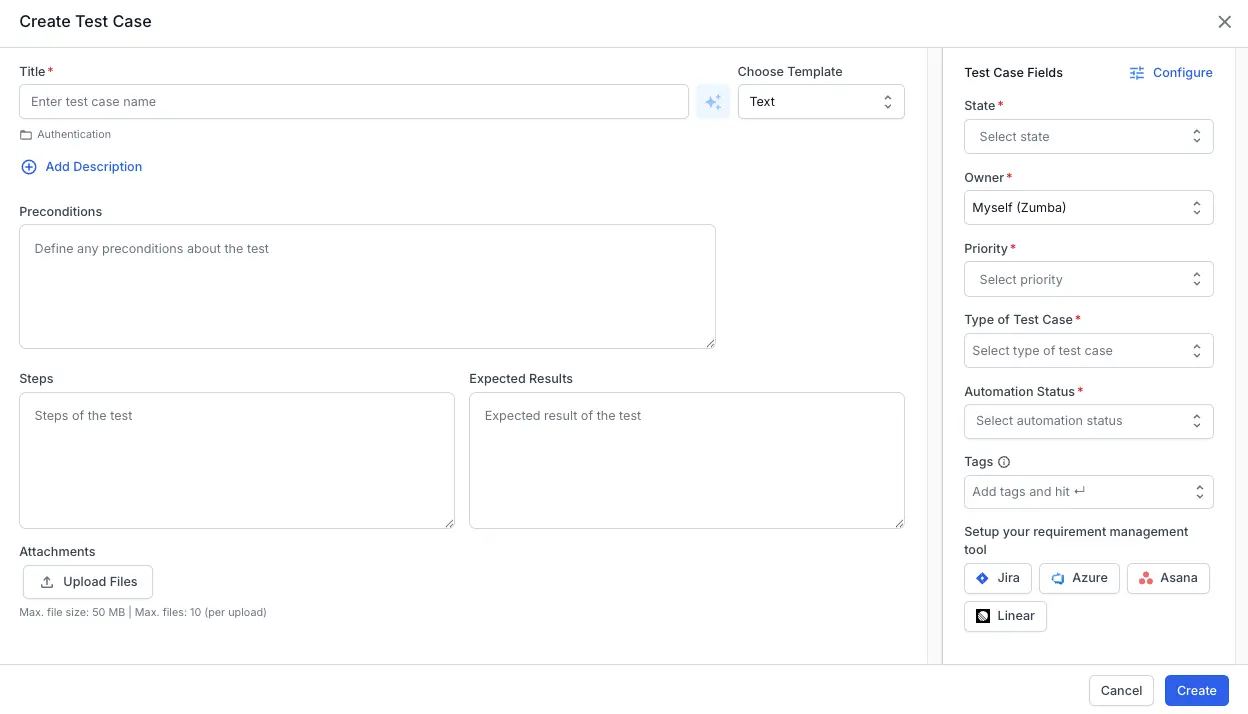The height and width of the screenshot is (714, 1248).
Task: Choose the Asana integration button
Action: [x=1167, y=578]
